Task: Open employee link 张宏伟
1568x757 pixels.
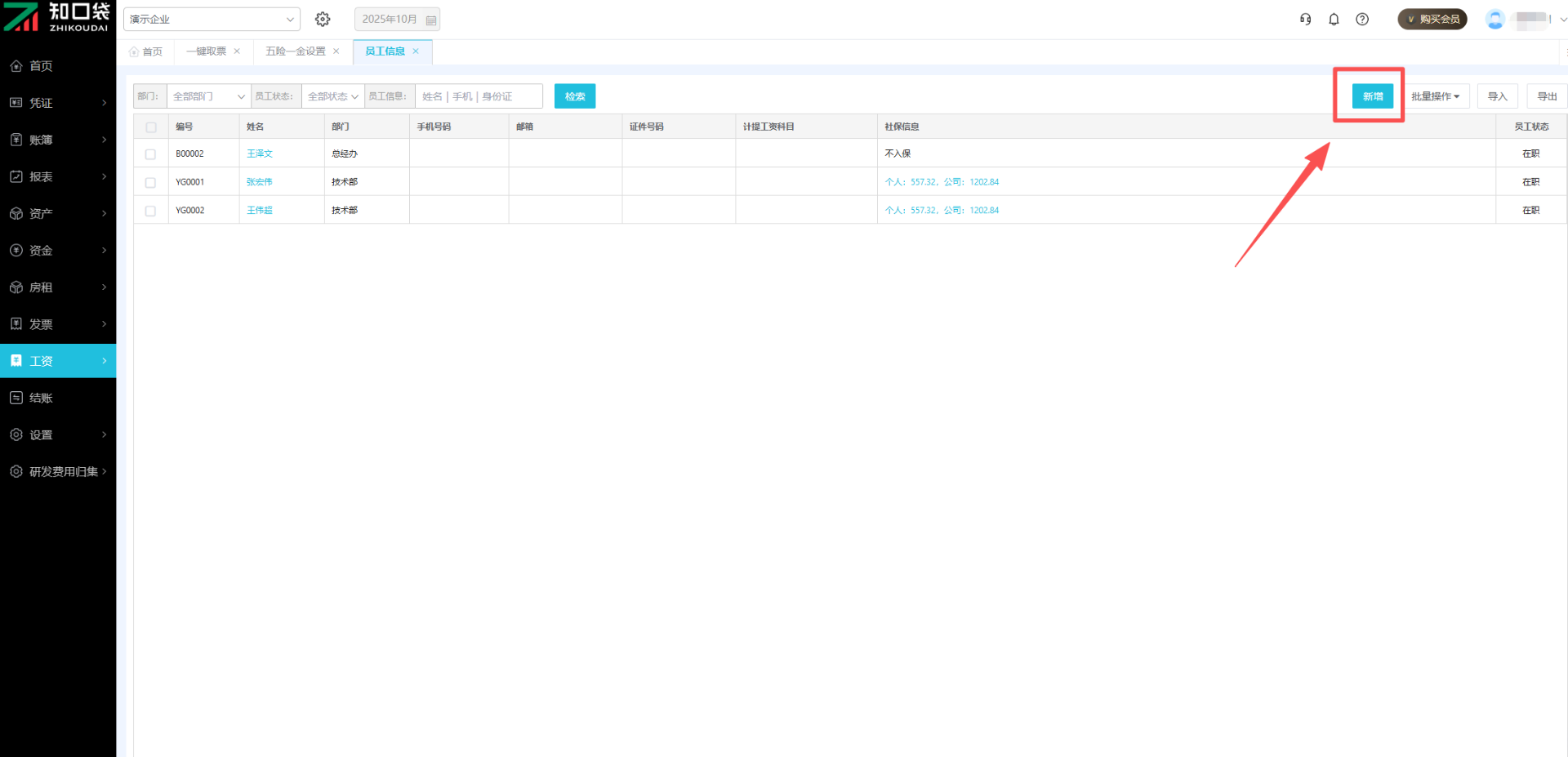Action: click(260, 182)
